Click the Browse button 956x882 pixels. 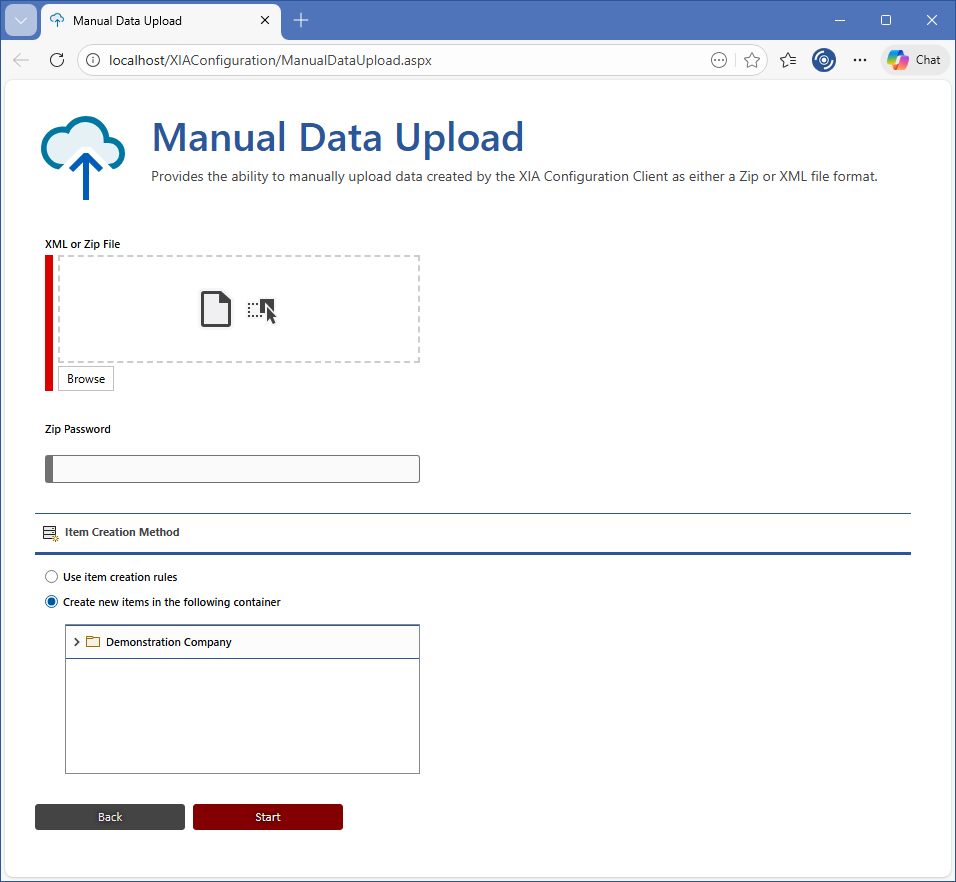[86, 379]
